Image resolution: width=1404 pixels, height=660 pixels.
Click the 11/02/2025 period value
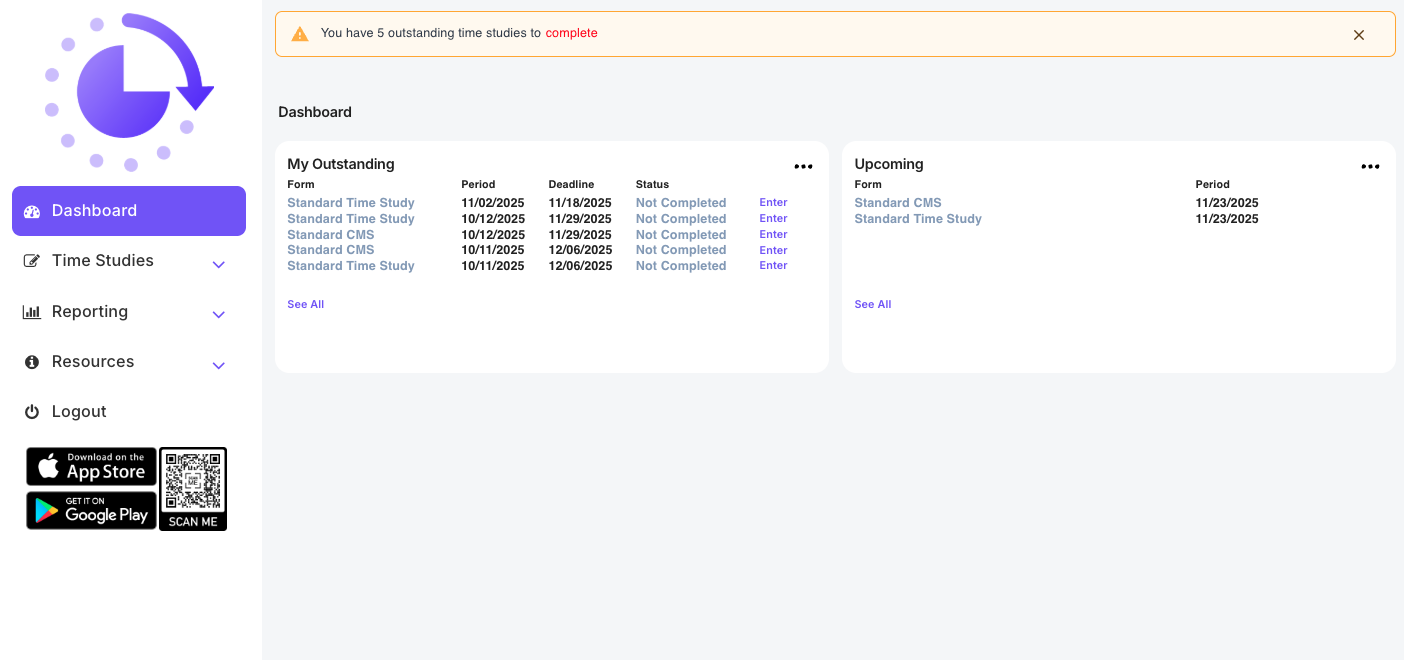tap(493, 203)
